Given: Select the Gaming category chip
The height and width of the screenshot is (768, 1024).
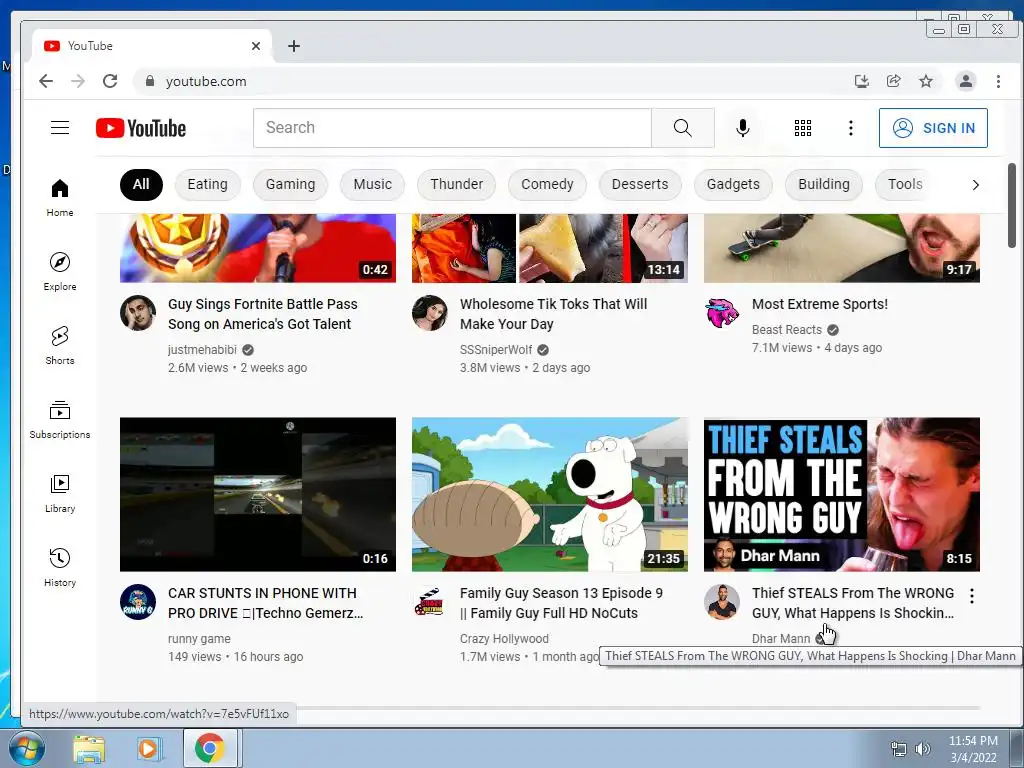Looking at the screenshot, I should tap(291, 184).
